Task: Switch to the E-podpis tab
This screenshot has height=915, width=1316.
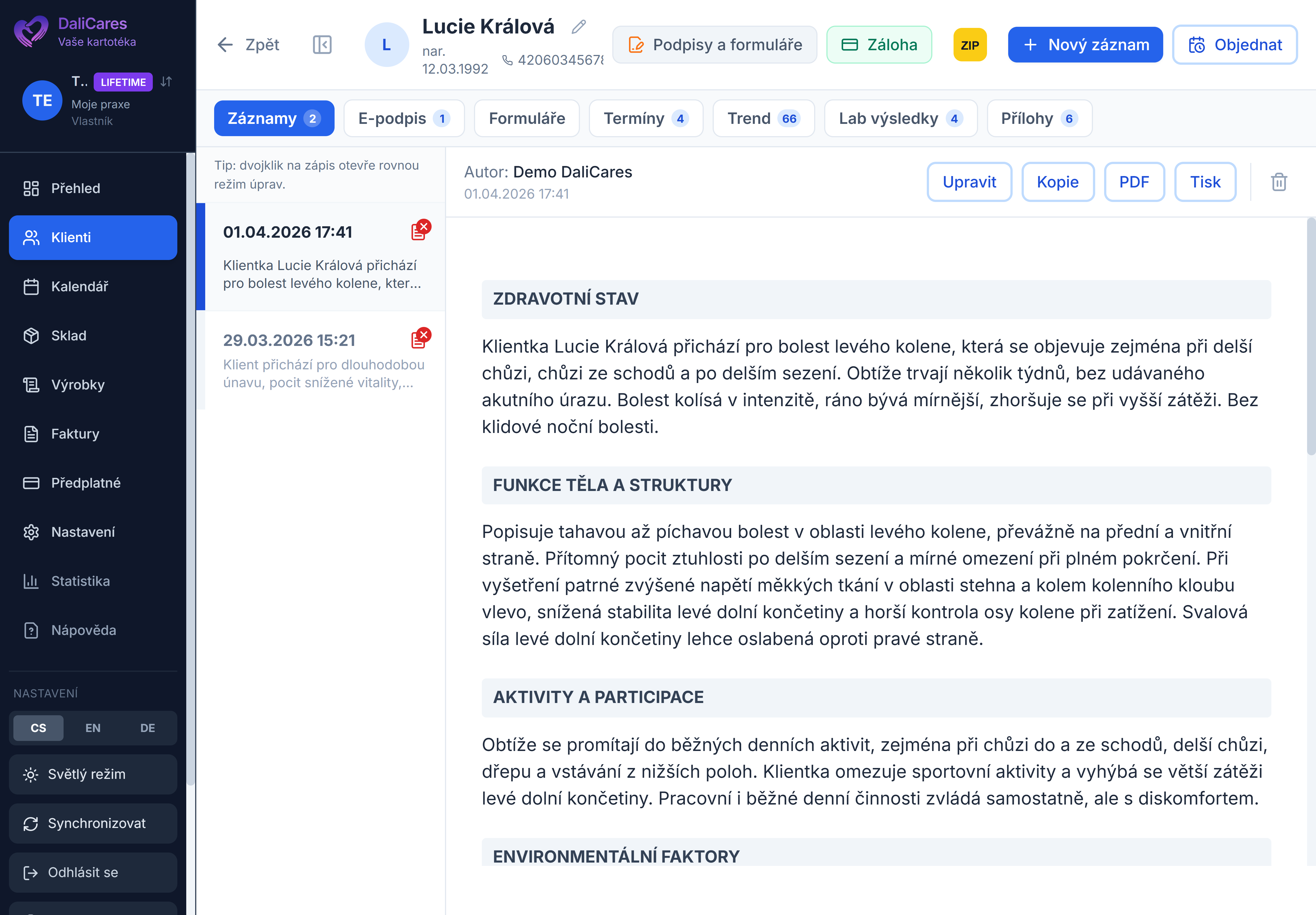Action: [x=404, y=119]
